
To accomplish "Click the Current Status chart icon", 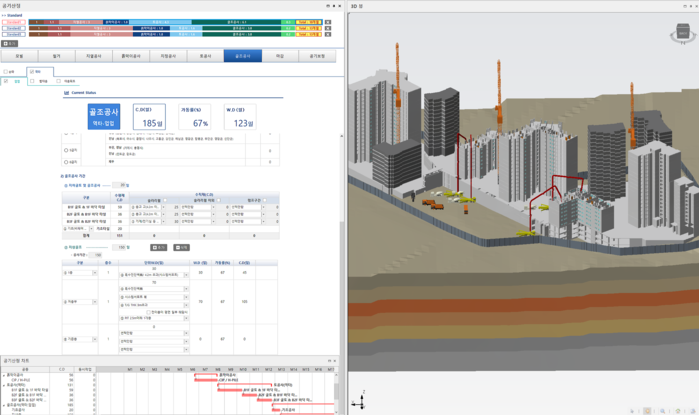I will pos(67,93).
